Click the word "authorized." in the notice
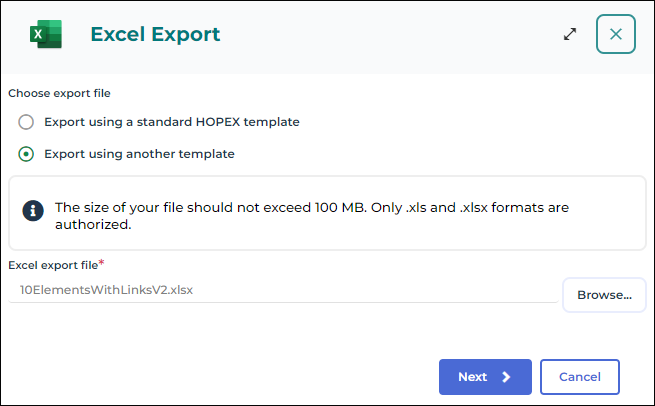 93,225
